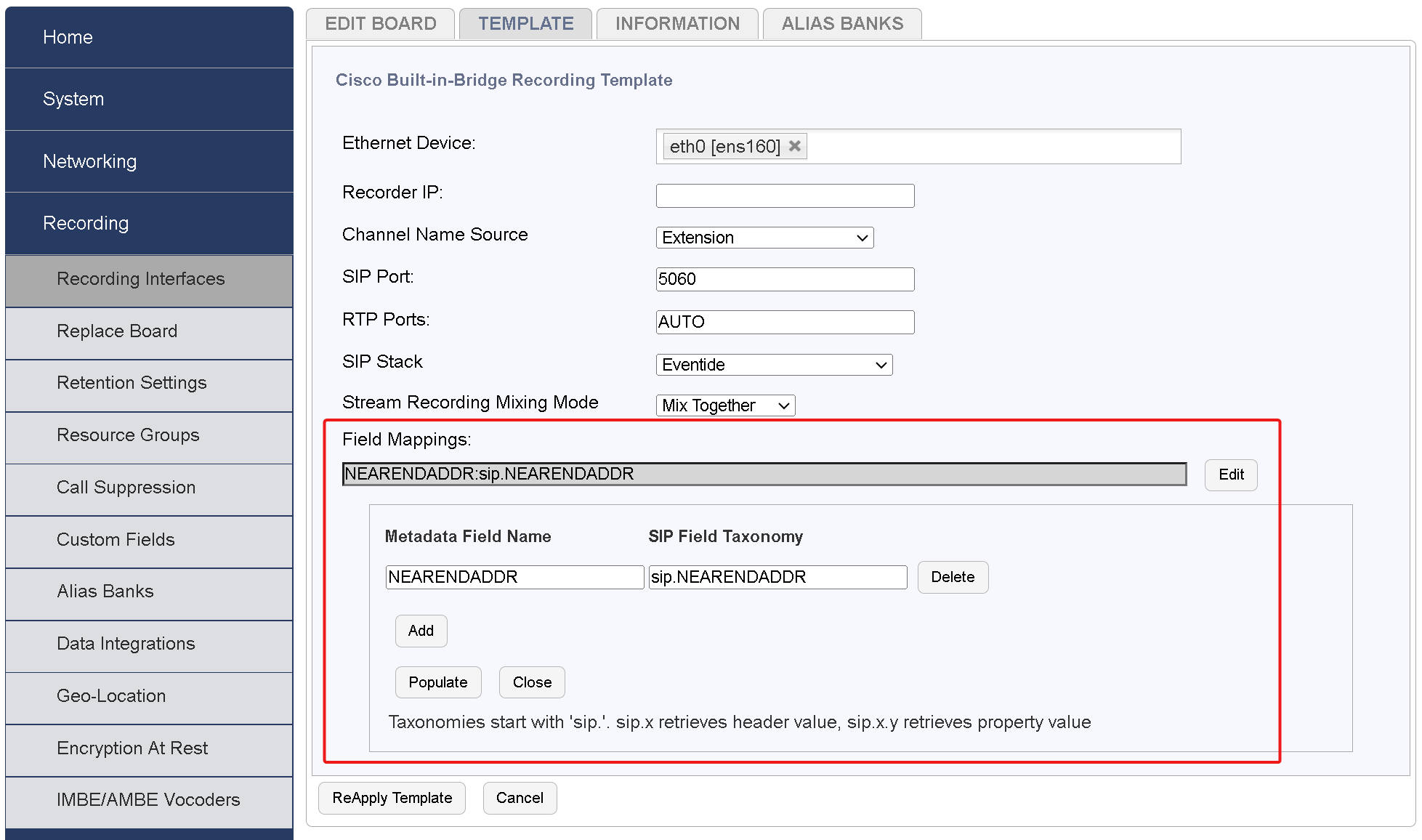
Task: Switch to the EDIT BOARD tab
Action: [x=379, y=23]
